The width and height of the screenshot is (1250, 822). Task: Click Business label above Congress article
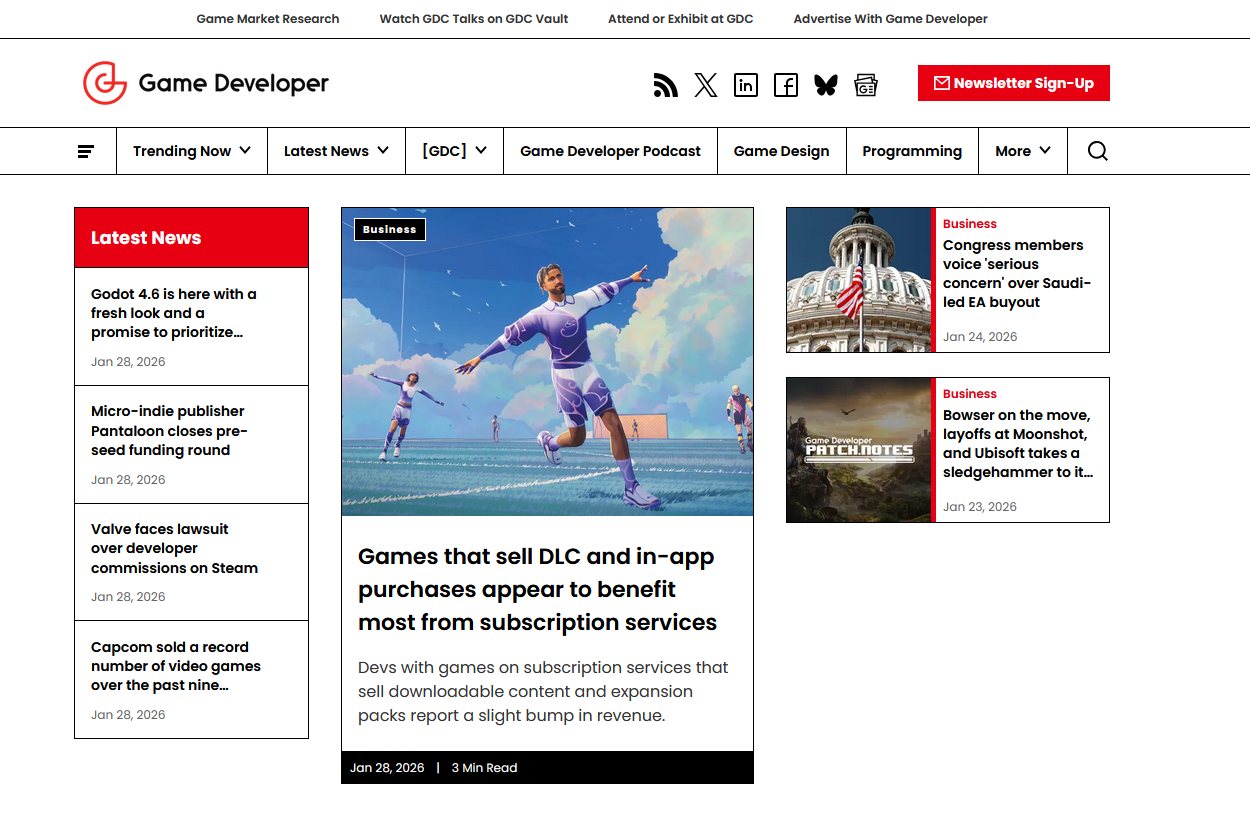coord(970,224)
